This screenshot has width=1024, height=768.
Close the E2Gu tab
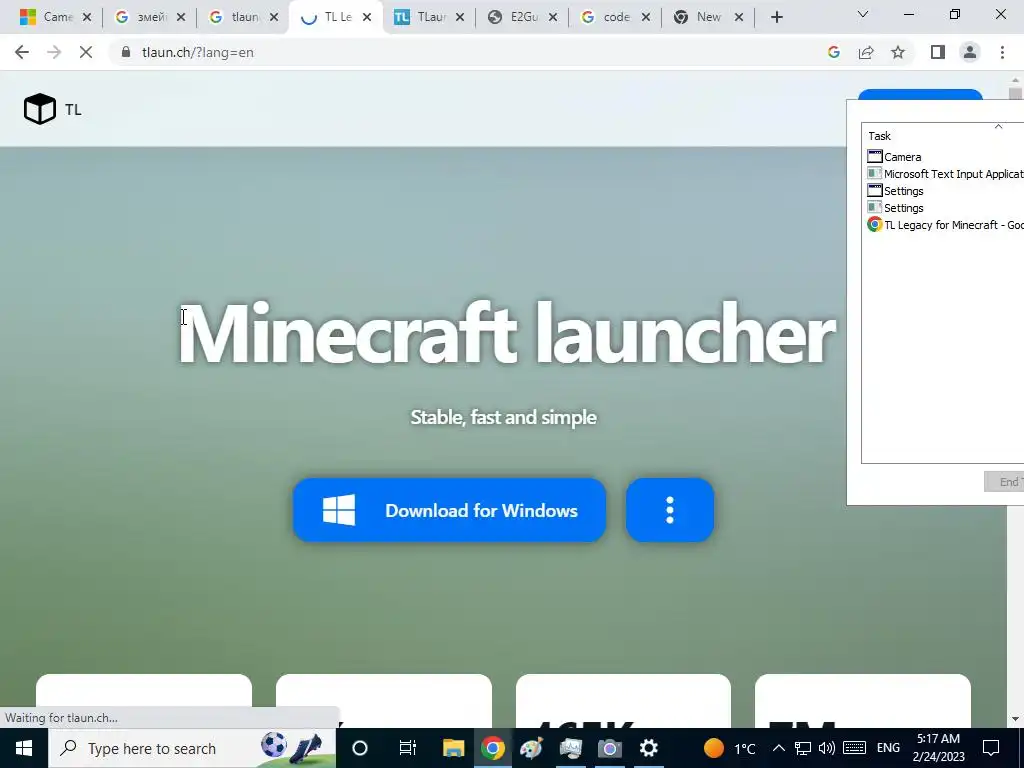coord(553,18)
